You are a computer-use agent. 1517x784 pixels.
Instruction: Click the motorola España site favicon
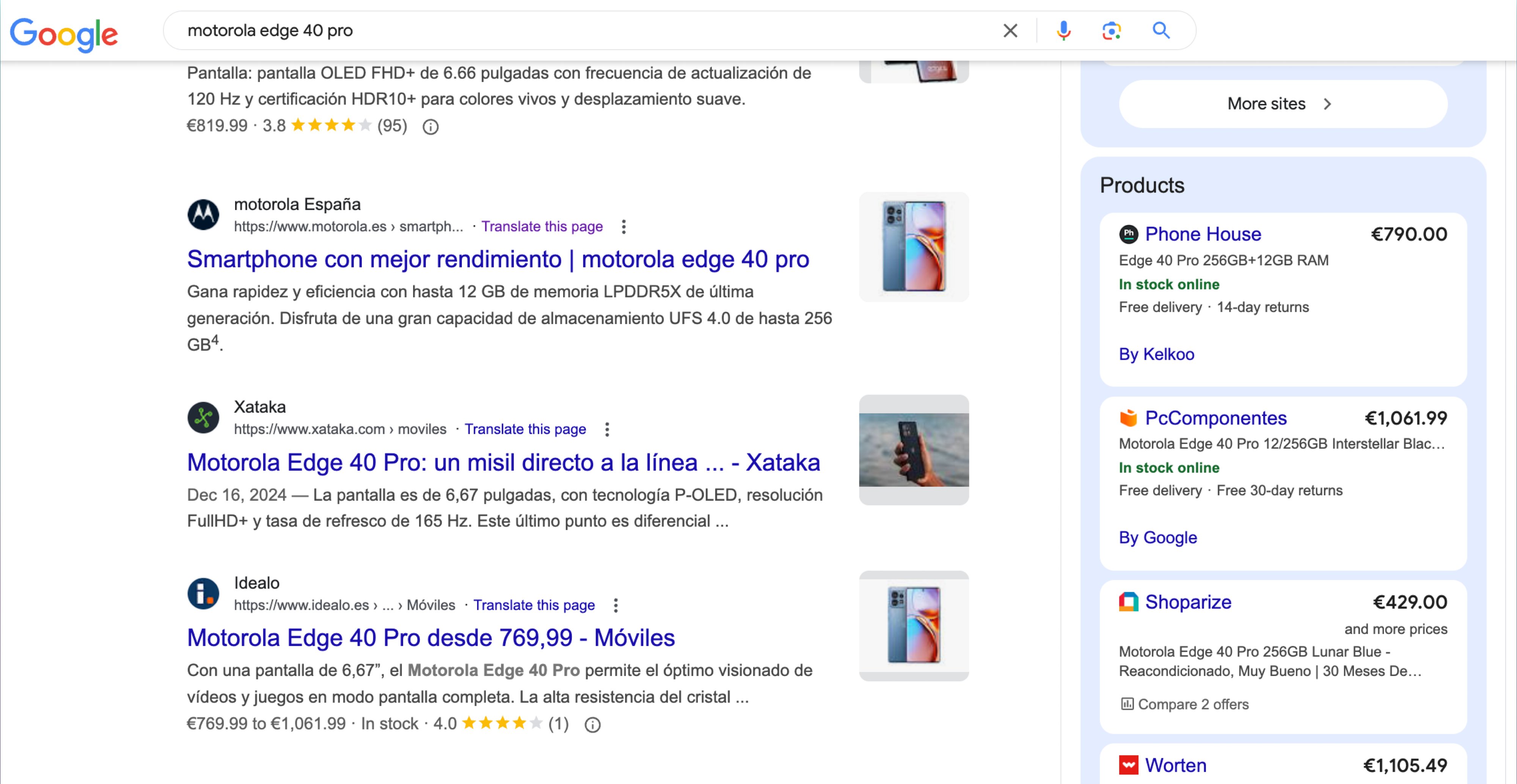(203, 214)
